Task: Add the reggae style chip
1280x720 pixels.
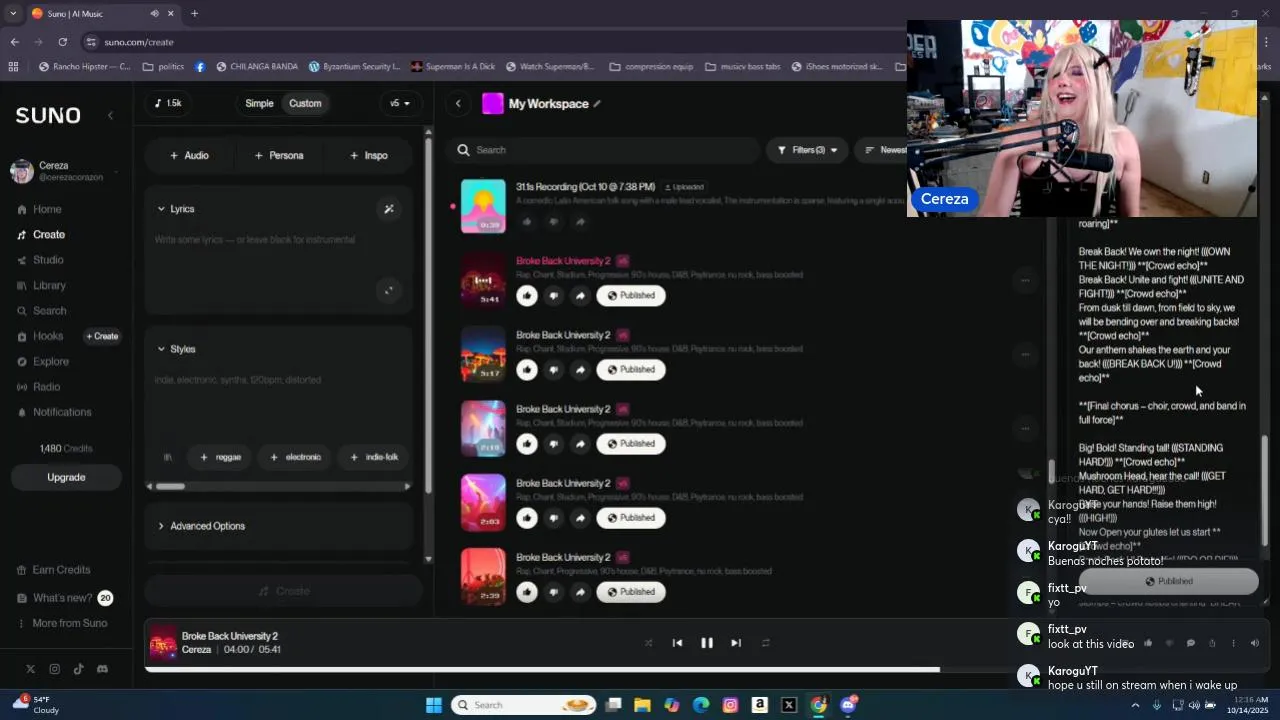Action: pos(221,457)
